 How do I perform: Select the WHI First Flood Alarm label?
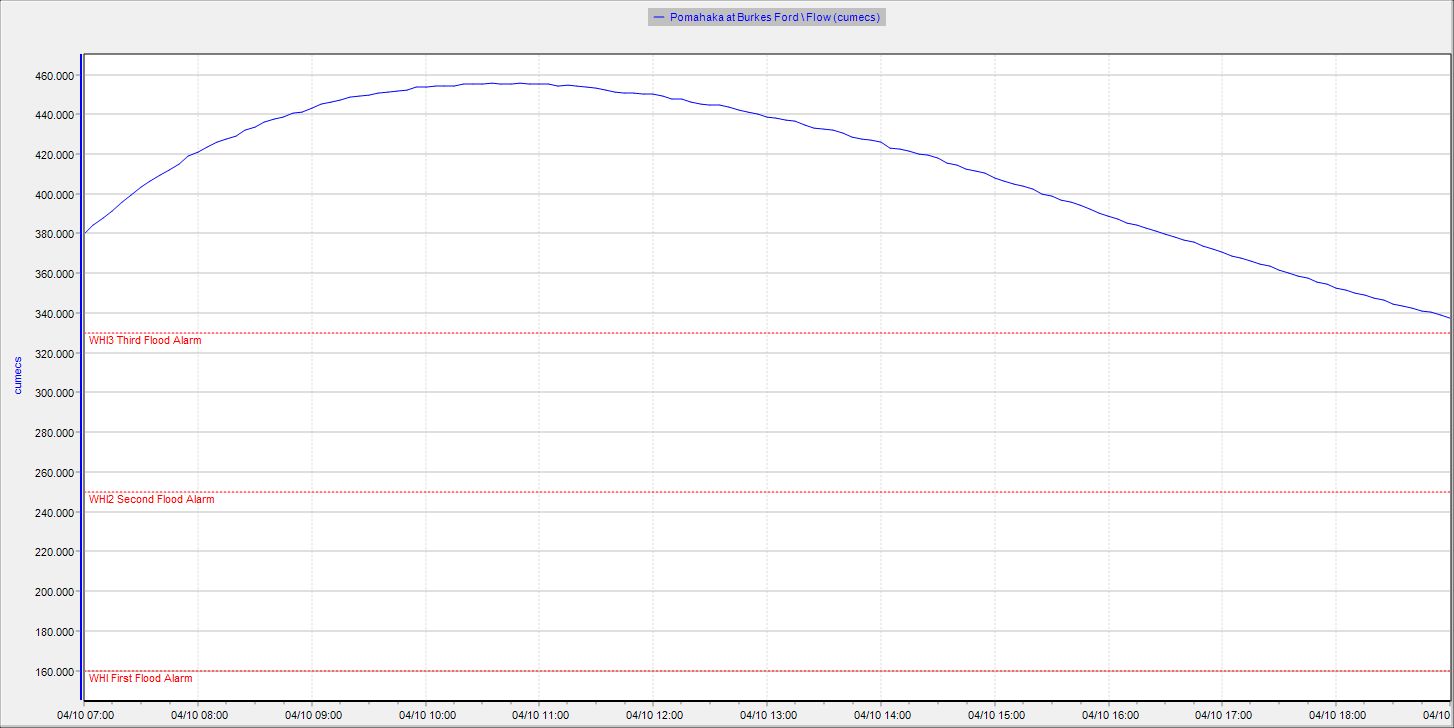point(140,678)
